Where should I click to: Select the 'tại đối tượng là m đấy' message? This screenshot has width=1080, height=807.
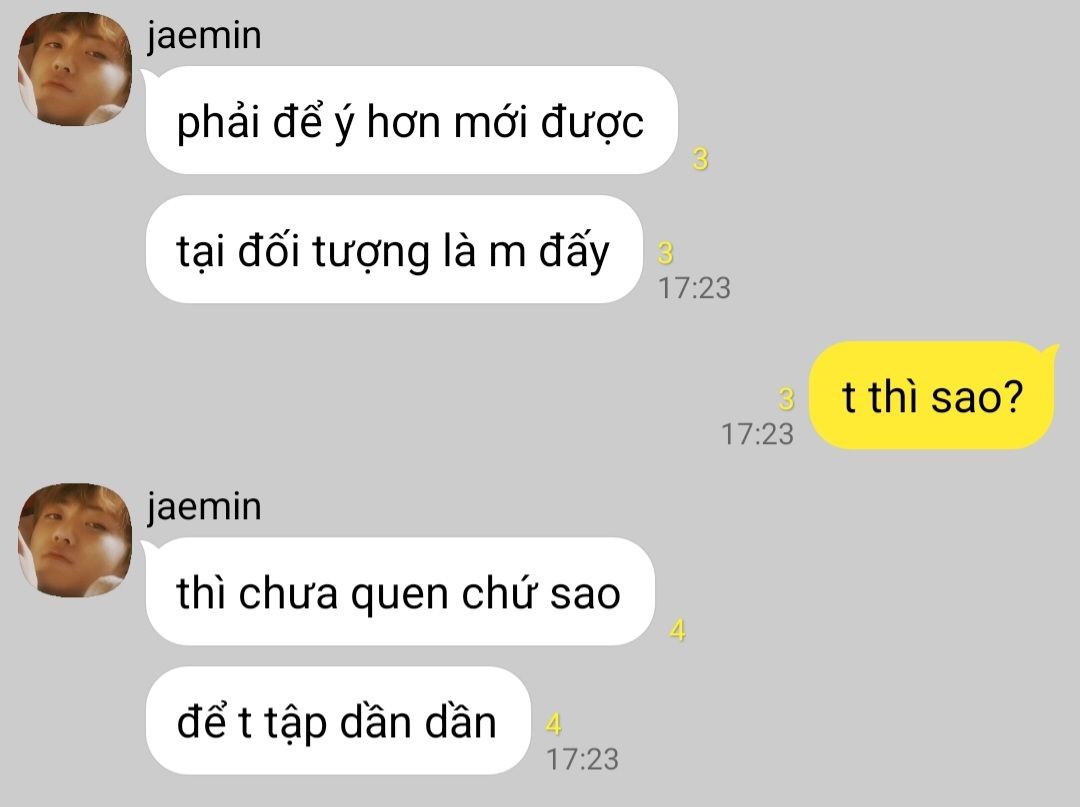click(394, 249)
